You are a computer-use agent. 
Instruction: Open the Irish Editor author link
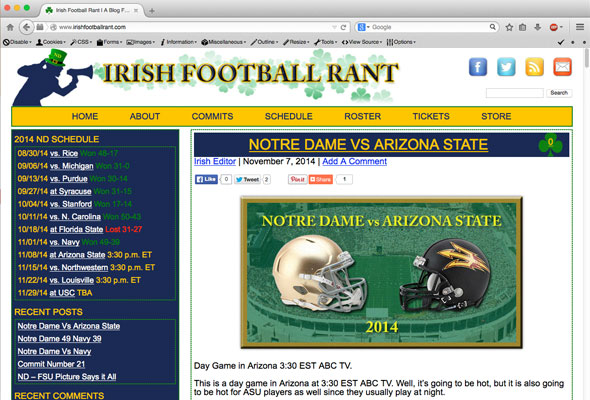[x=215, y=161]
